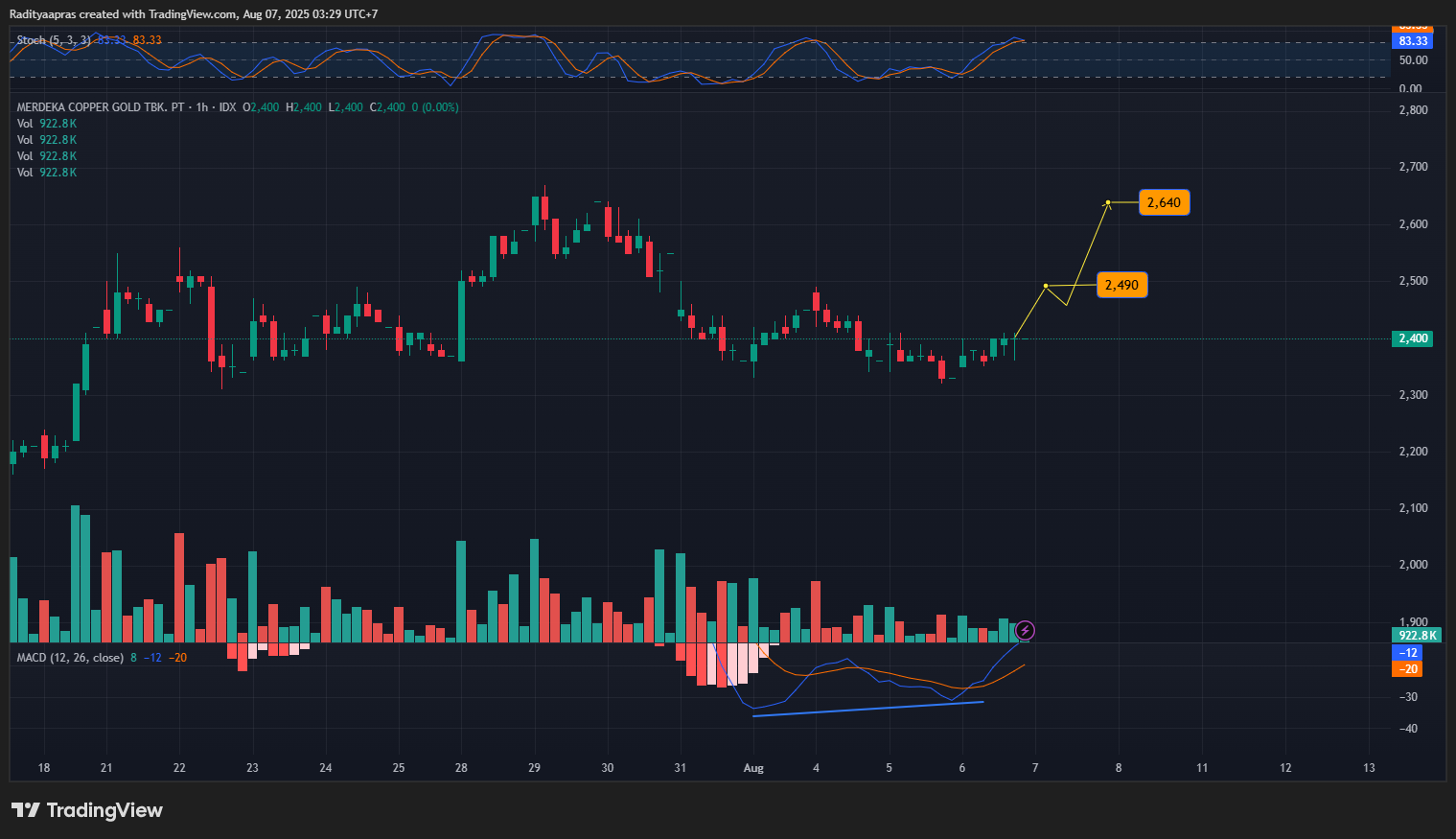Screen dimensions: 1456x839
Task: Click the orange 2,640 price target label
Action: (1164, 202)
